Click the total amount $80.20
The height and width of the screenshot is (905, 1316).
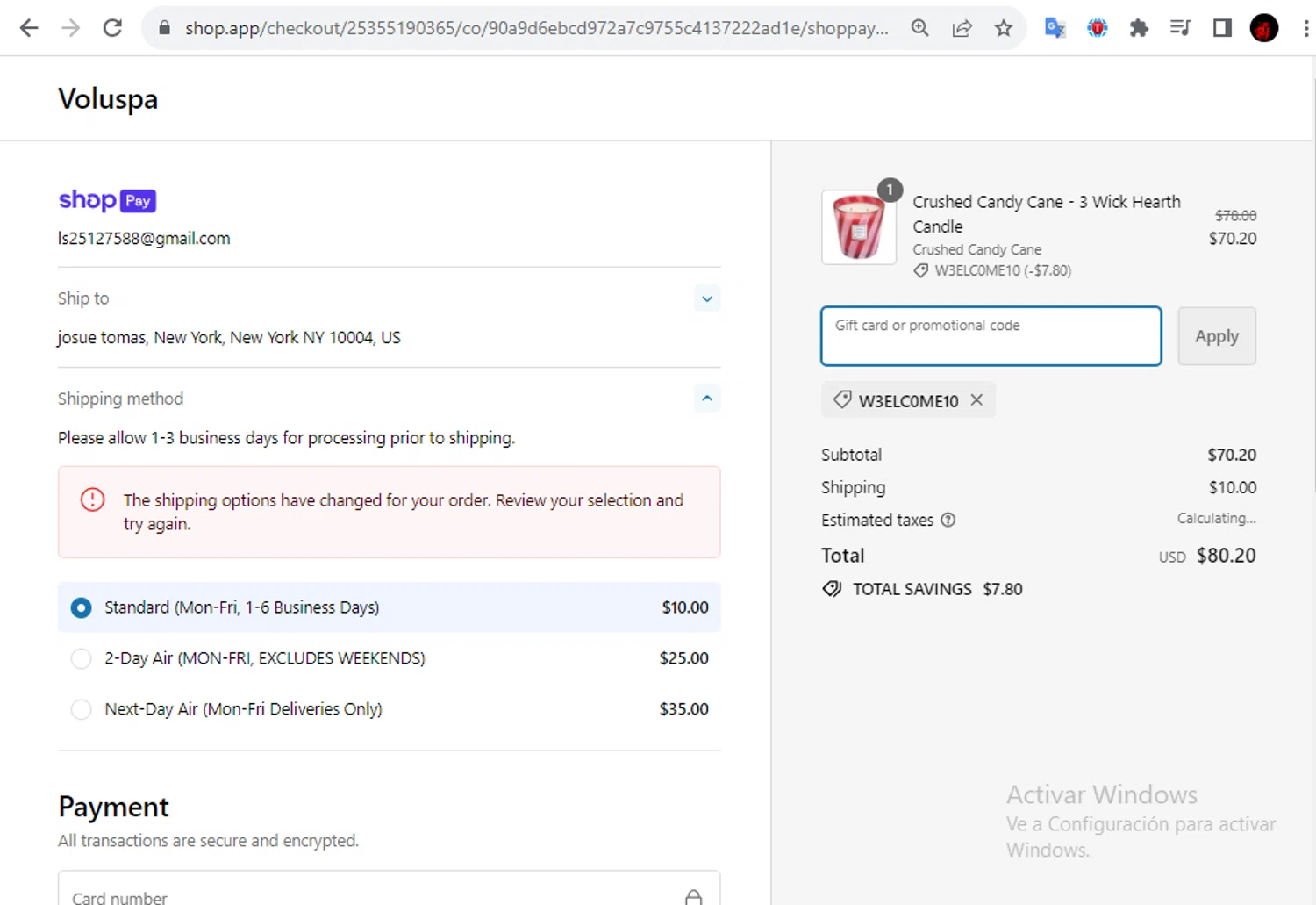pyautogui.click(x=1227, y=556)
